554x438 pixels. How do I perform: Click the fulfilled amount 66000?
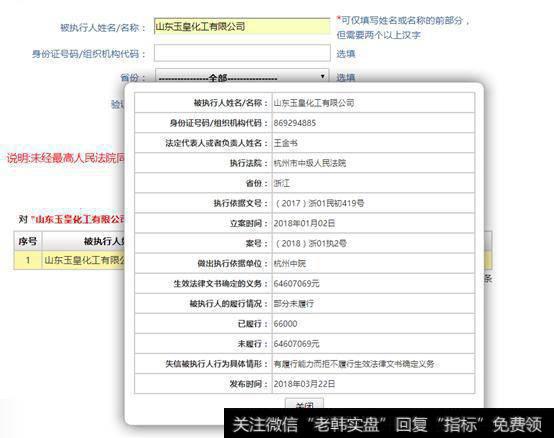(x=285, y=324)
